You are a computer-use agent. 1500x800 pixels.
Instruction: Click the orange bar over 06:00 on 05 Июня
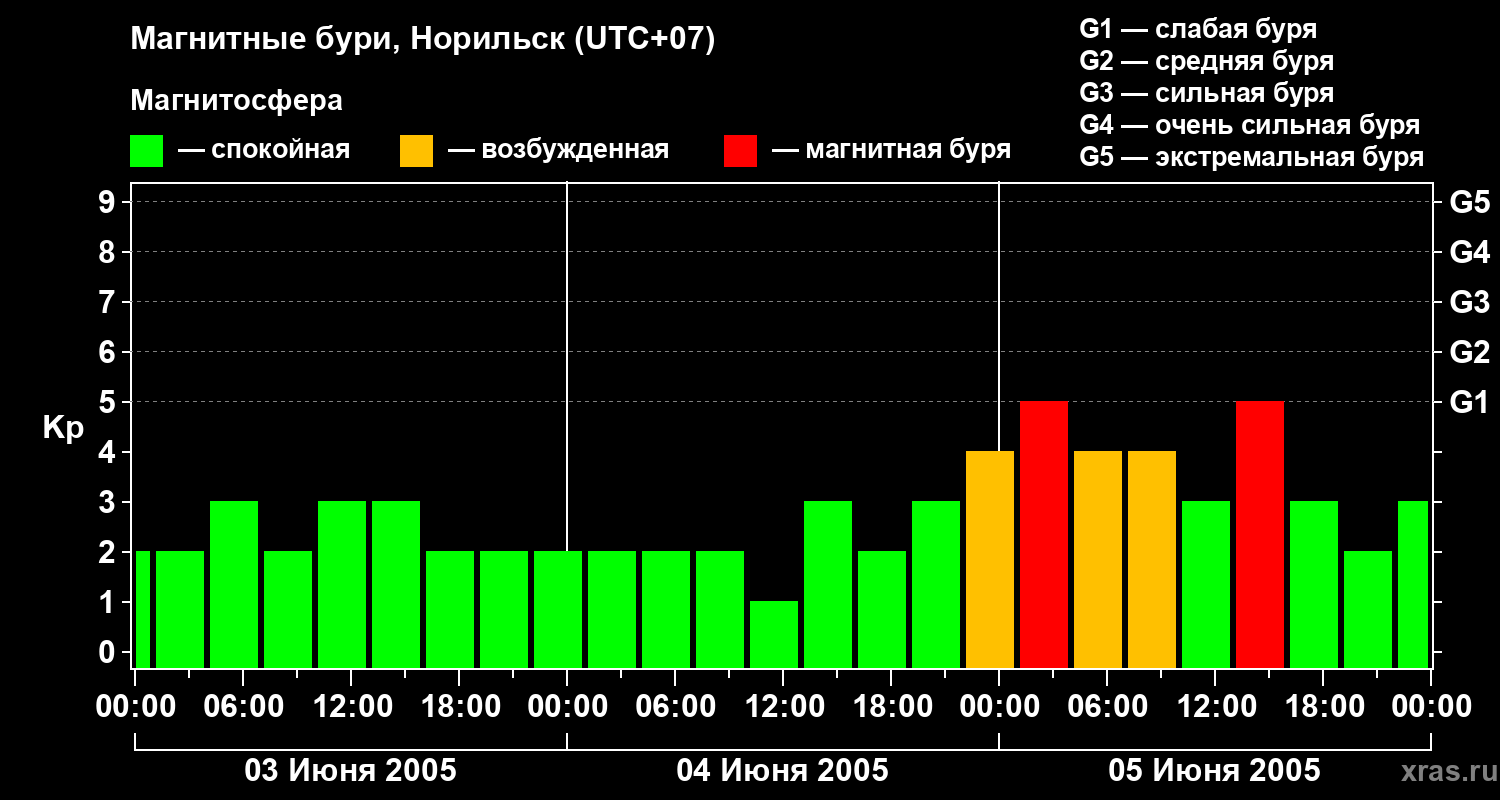1098,559
